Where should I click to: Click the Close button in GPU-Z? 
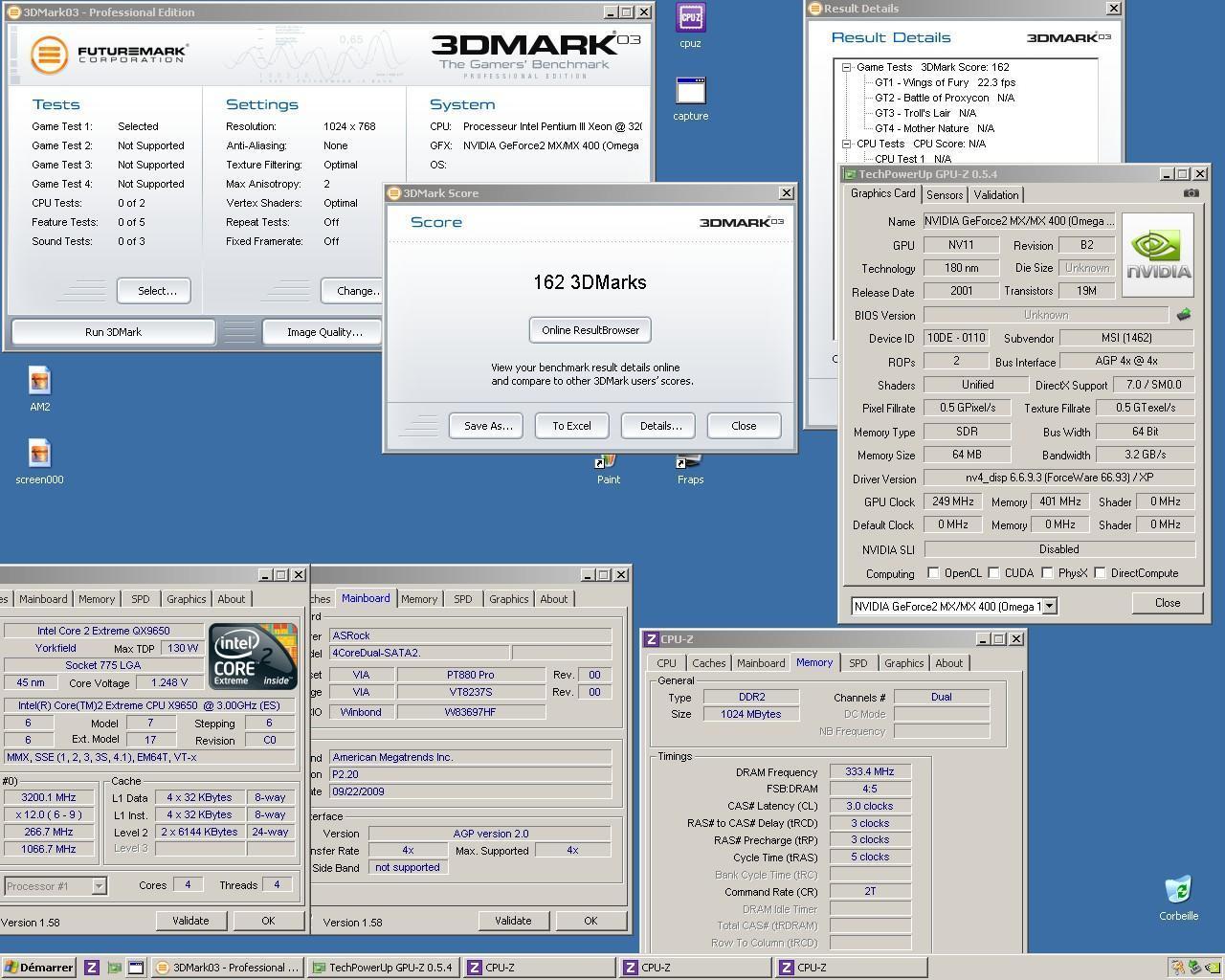[1168, 603]
